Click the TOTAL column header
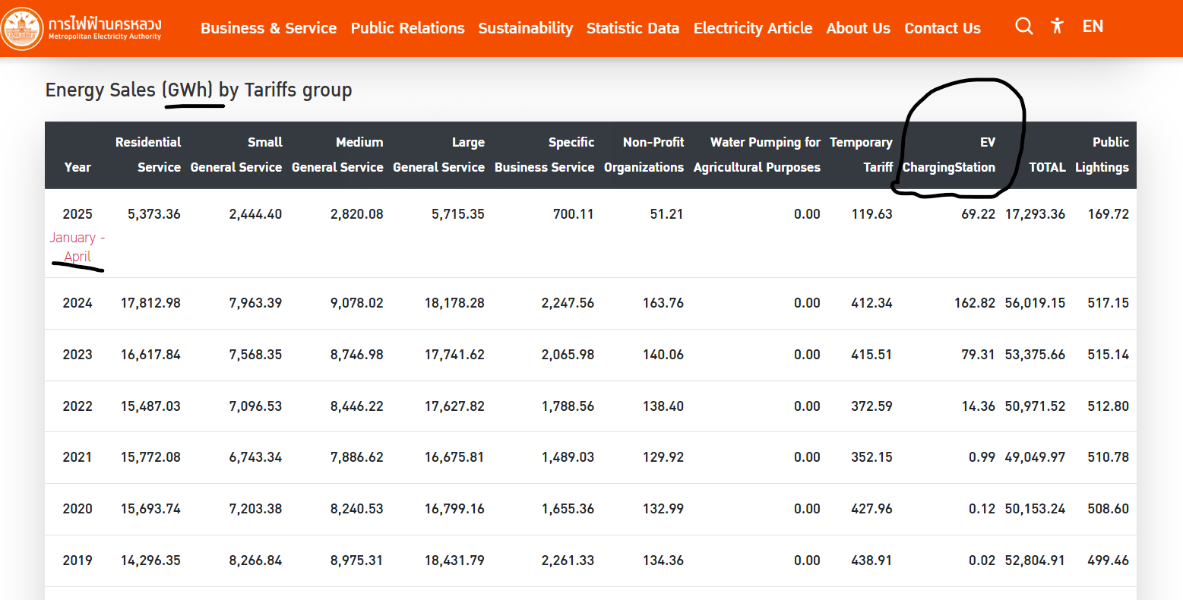Viewport: 1183px width, 600px height. 1047,168
